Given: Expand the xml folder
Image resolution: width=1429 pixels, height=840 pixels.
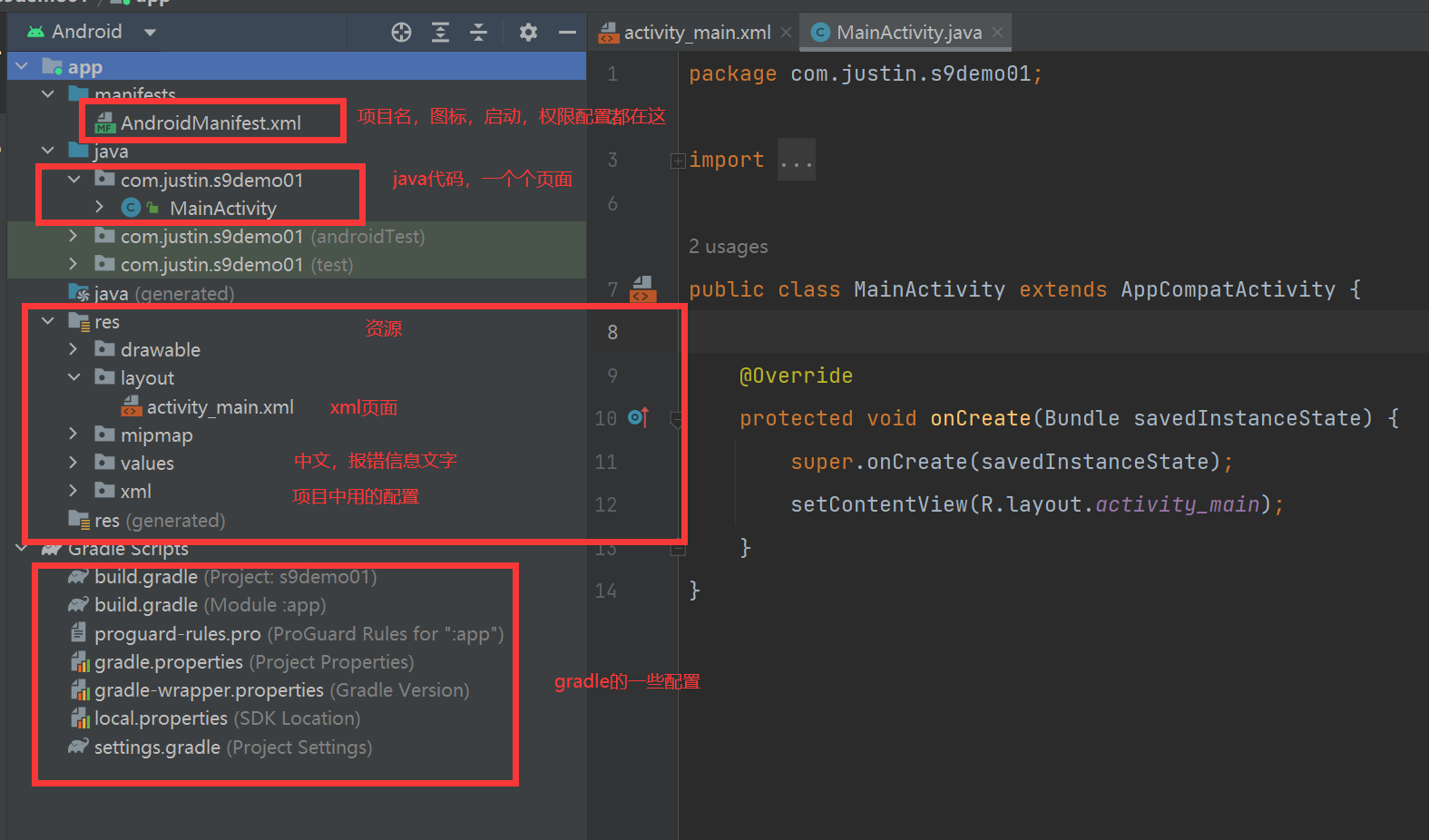Looking at the screenshot, I should pyautogui.click(x=73, y=491).
